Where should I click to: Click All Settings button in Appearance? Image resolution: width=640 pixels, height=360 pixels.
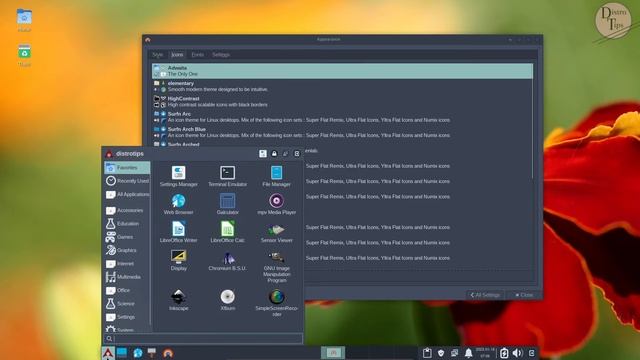click(485, 295)
